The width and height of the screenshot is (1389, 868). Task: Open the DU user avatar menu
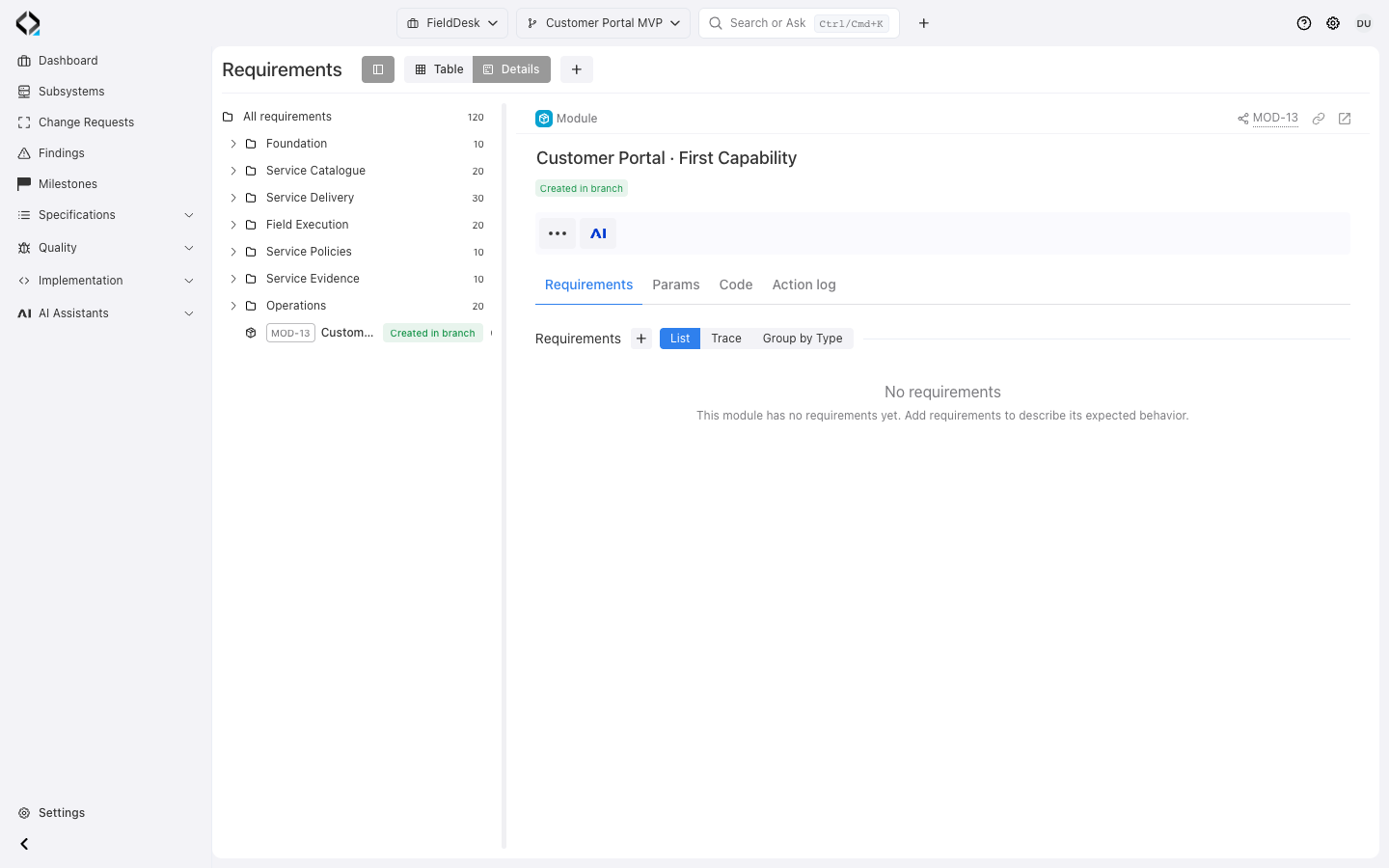1364,23
